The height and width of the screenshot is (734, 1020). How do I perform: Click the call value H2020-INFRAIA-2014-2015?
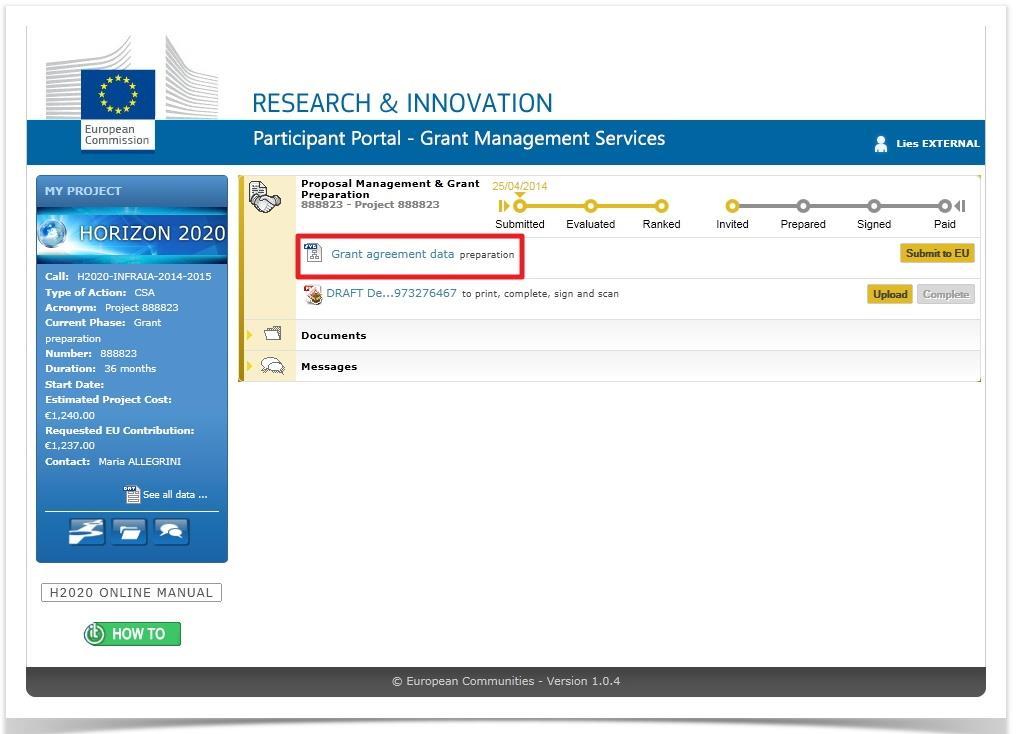[144, 276]
